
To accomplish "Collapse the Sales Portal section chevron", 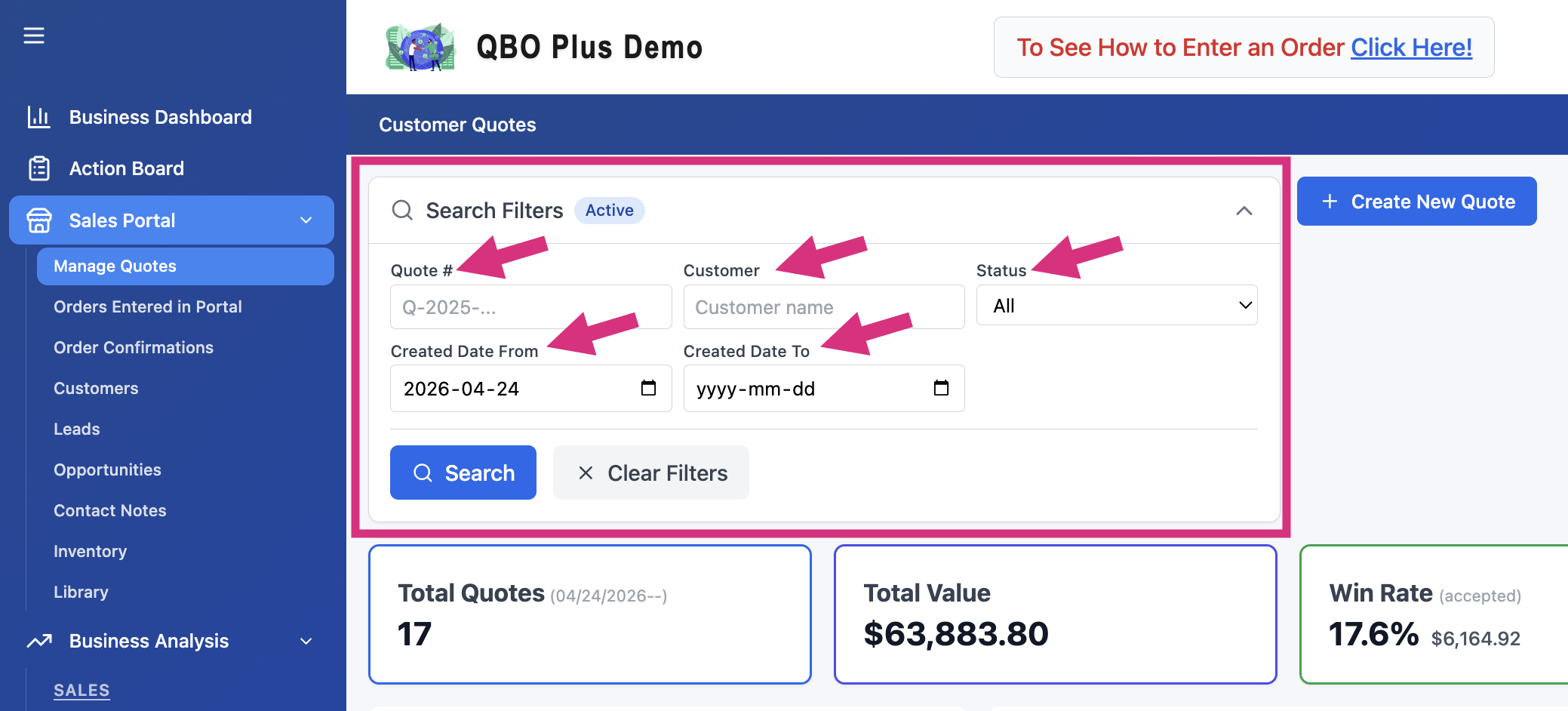I will [306, 220].
